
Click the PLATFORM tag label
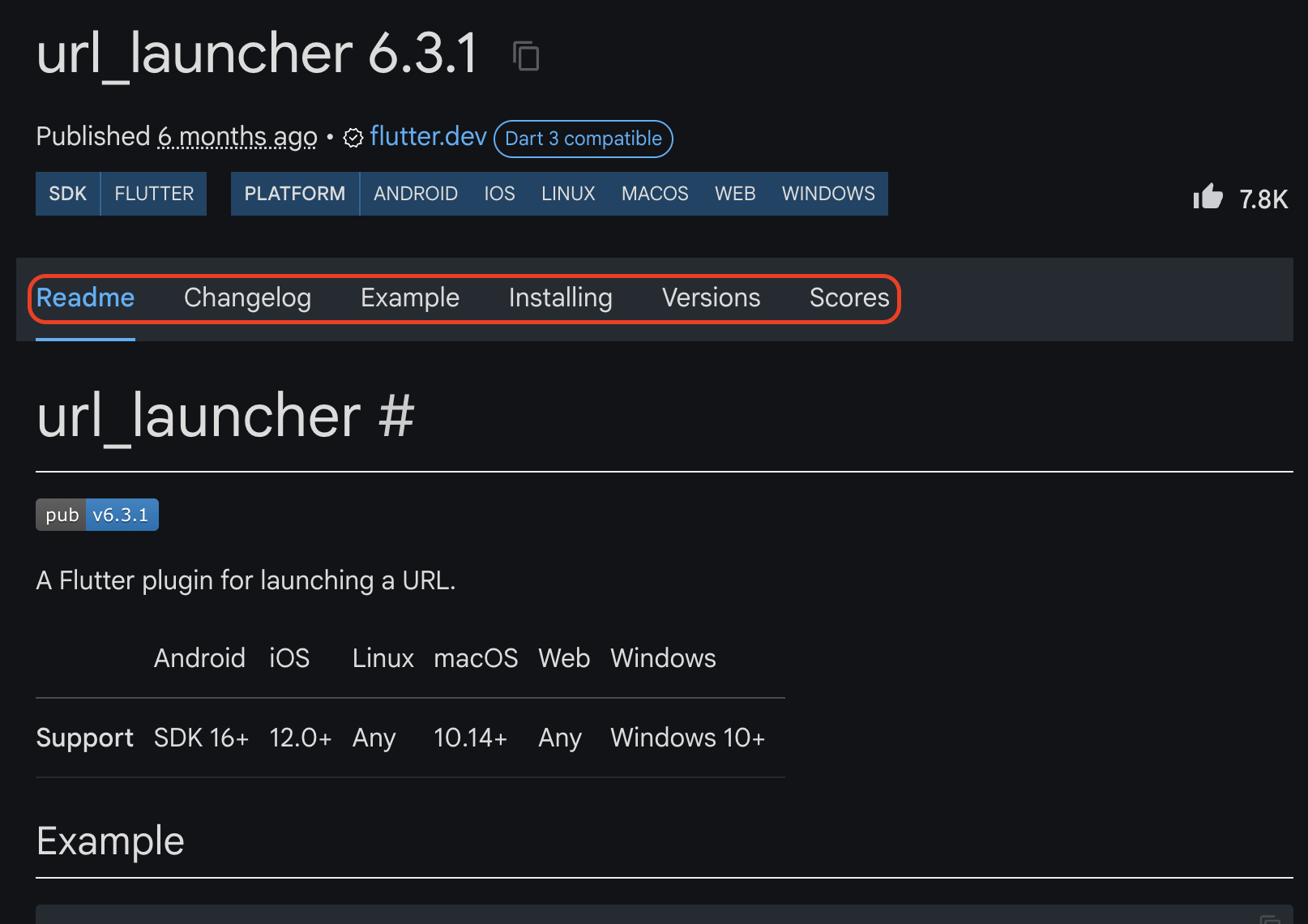[x=295, y=194]
